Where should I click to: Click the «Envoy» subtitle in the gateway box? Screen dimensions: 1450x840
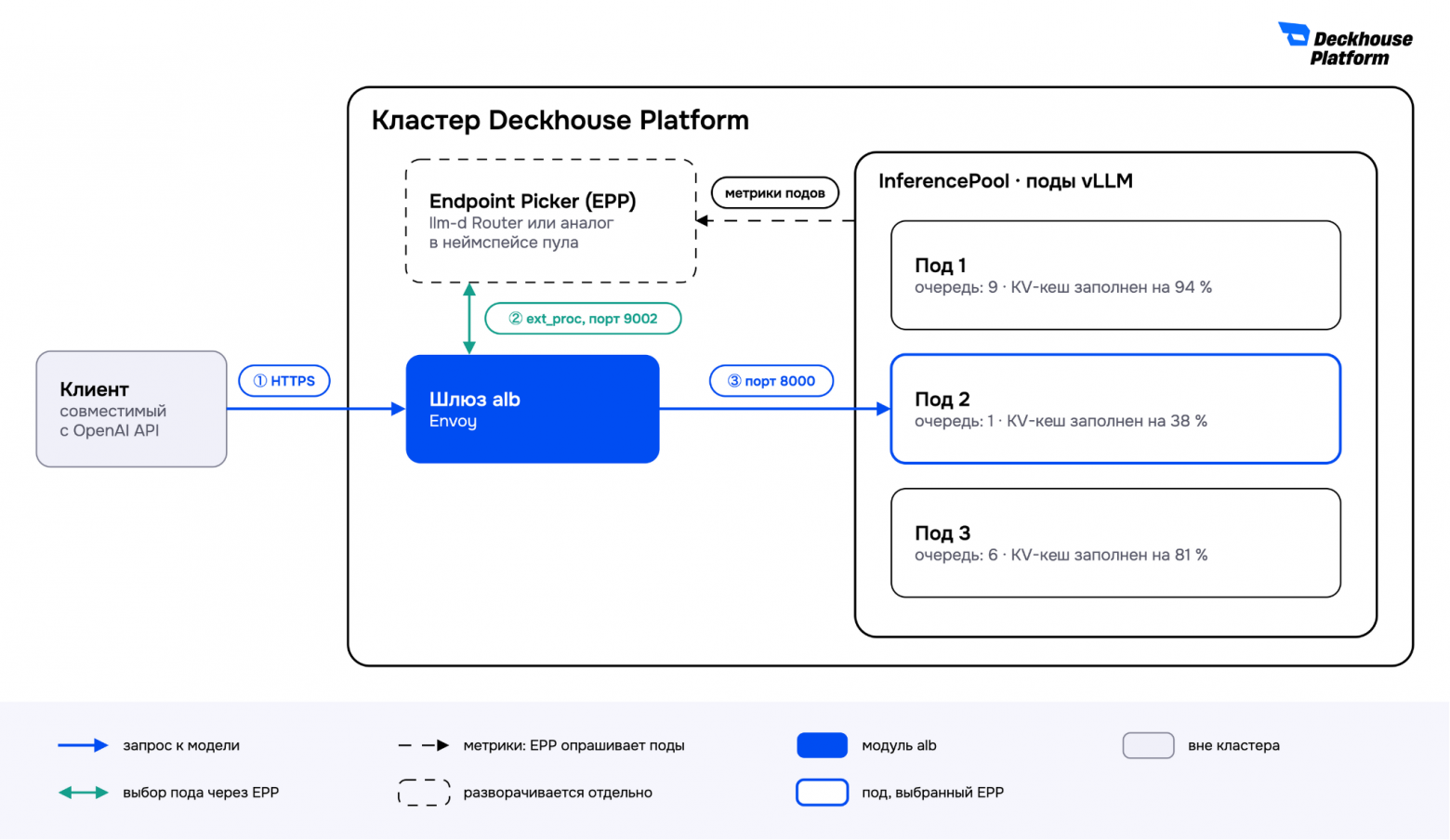pyautogui.click(x=453, y=422)
